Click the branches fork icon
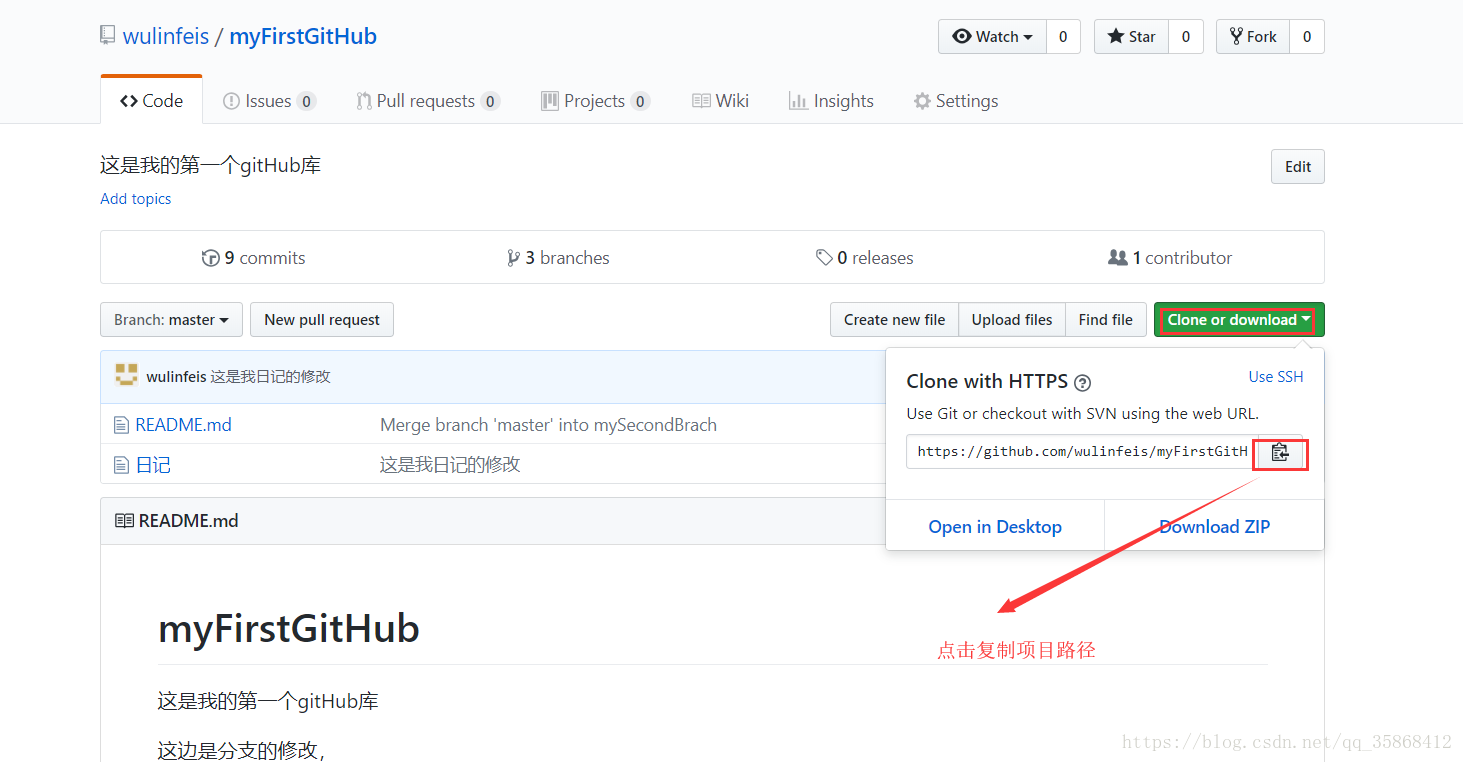Image resolution: width=1463 pixels, height=762 pixels. coord(513,258)
